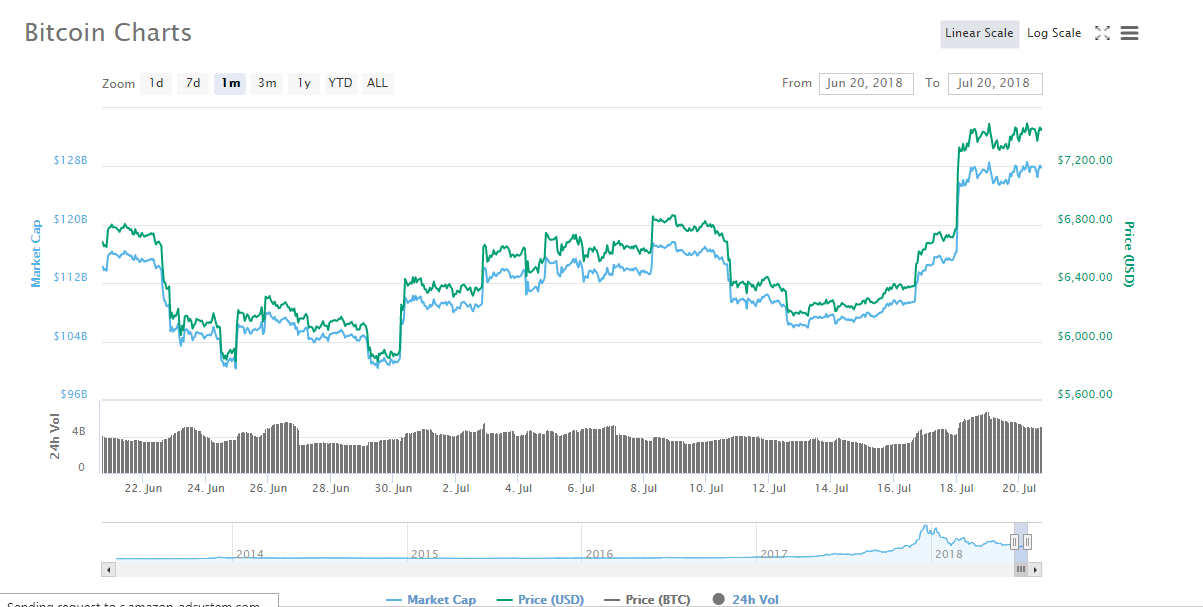The image size is (1203, 607).
Task: Choose the 3m zoom range
Action: [x=267, y=83]
